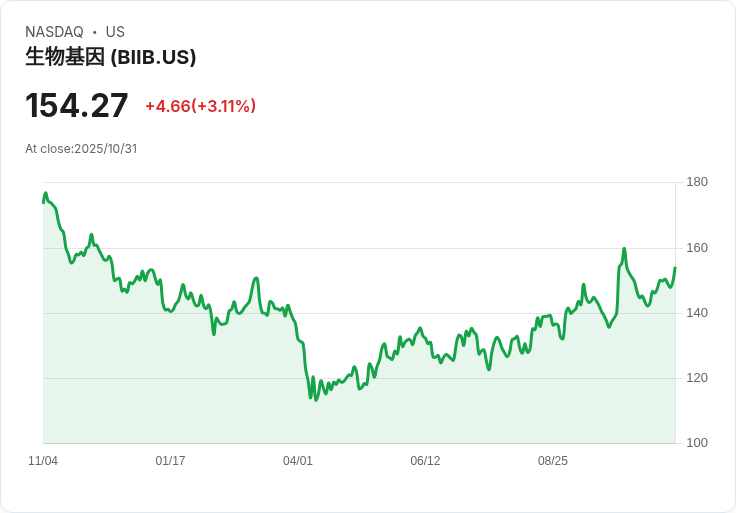
Task: Click the 01/17 x-axis date label
Action: tap(170, 460)
